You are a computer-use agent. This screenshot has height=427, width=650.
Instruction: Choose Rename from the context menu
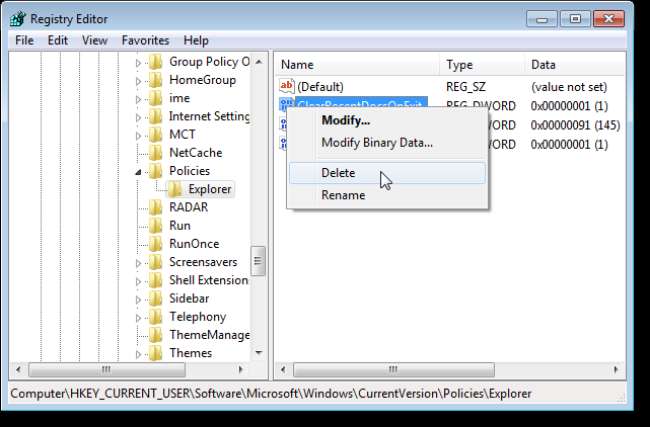387,195
